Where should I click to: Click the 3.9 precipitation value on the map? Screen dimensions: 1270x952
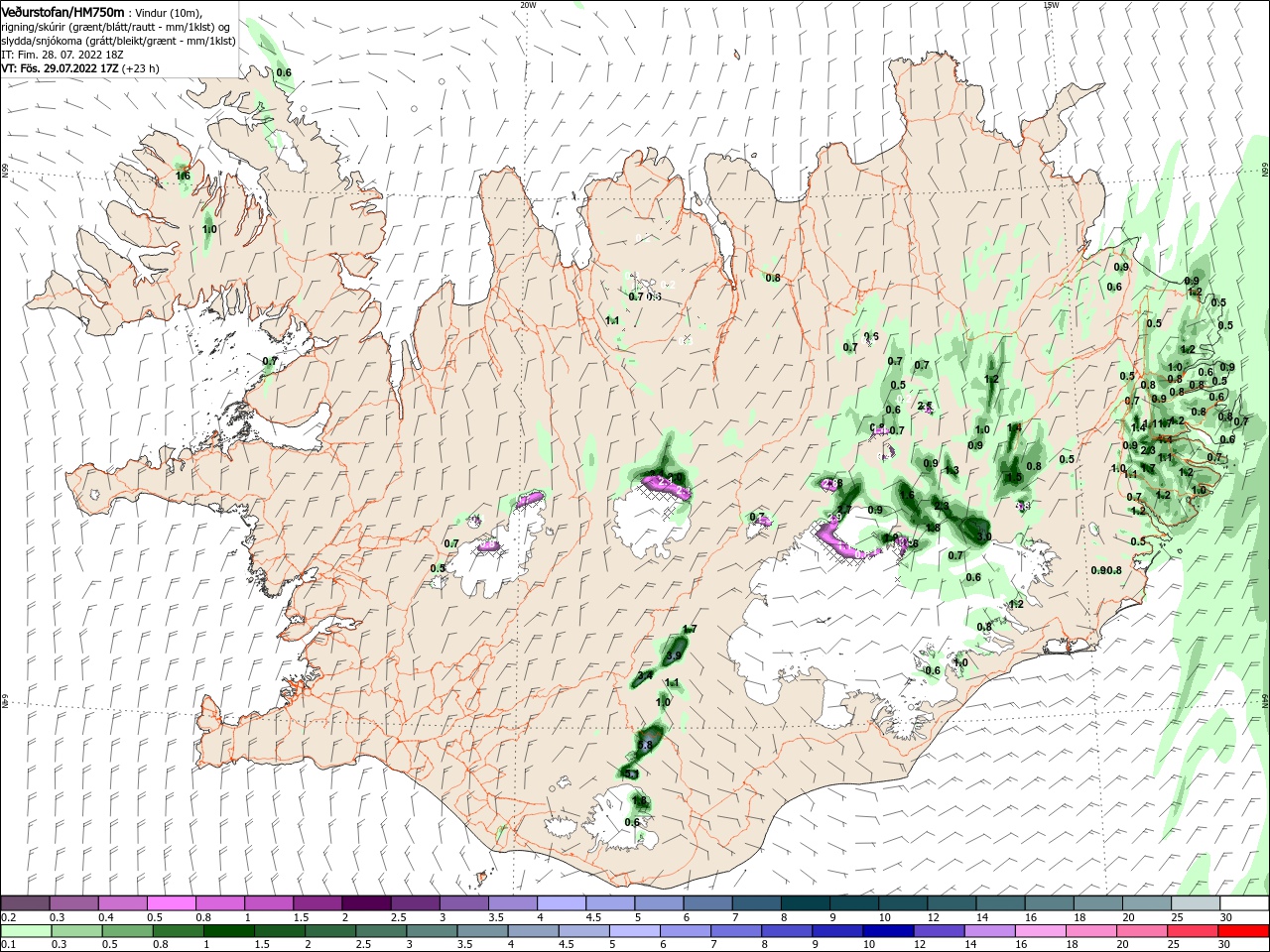click(x=674, y=655)
